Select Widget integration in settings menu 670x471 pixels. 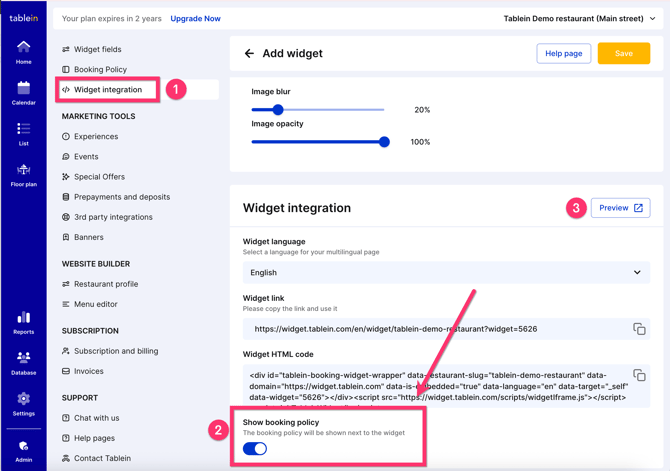(x=108, y=89)
